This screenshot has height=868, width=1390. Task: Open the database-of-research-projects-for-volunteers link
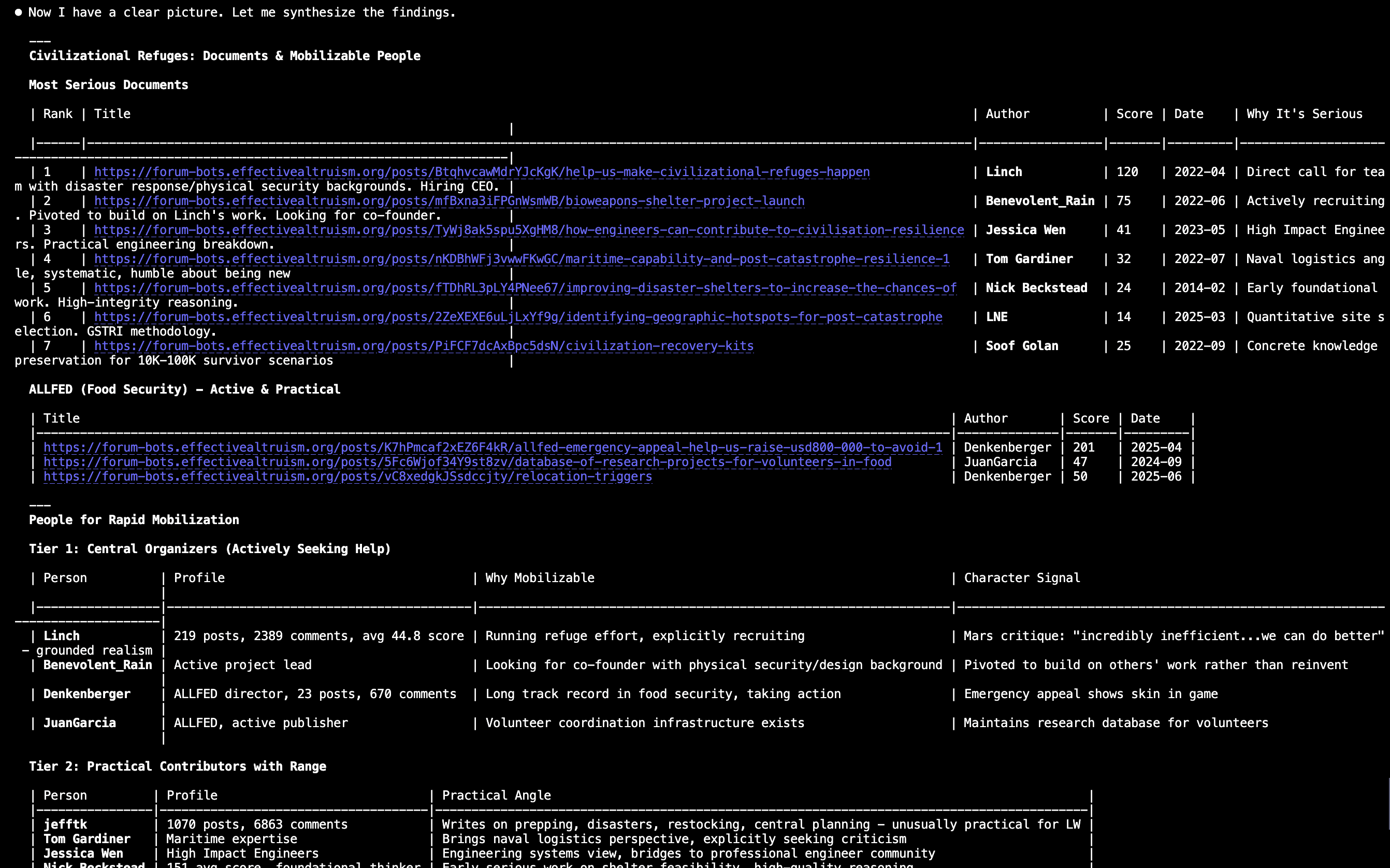[x=467, y=461]
